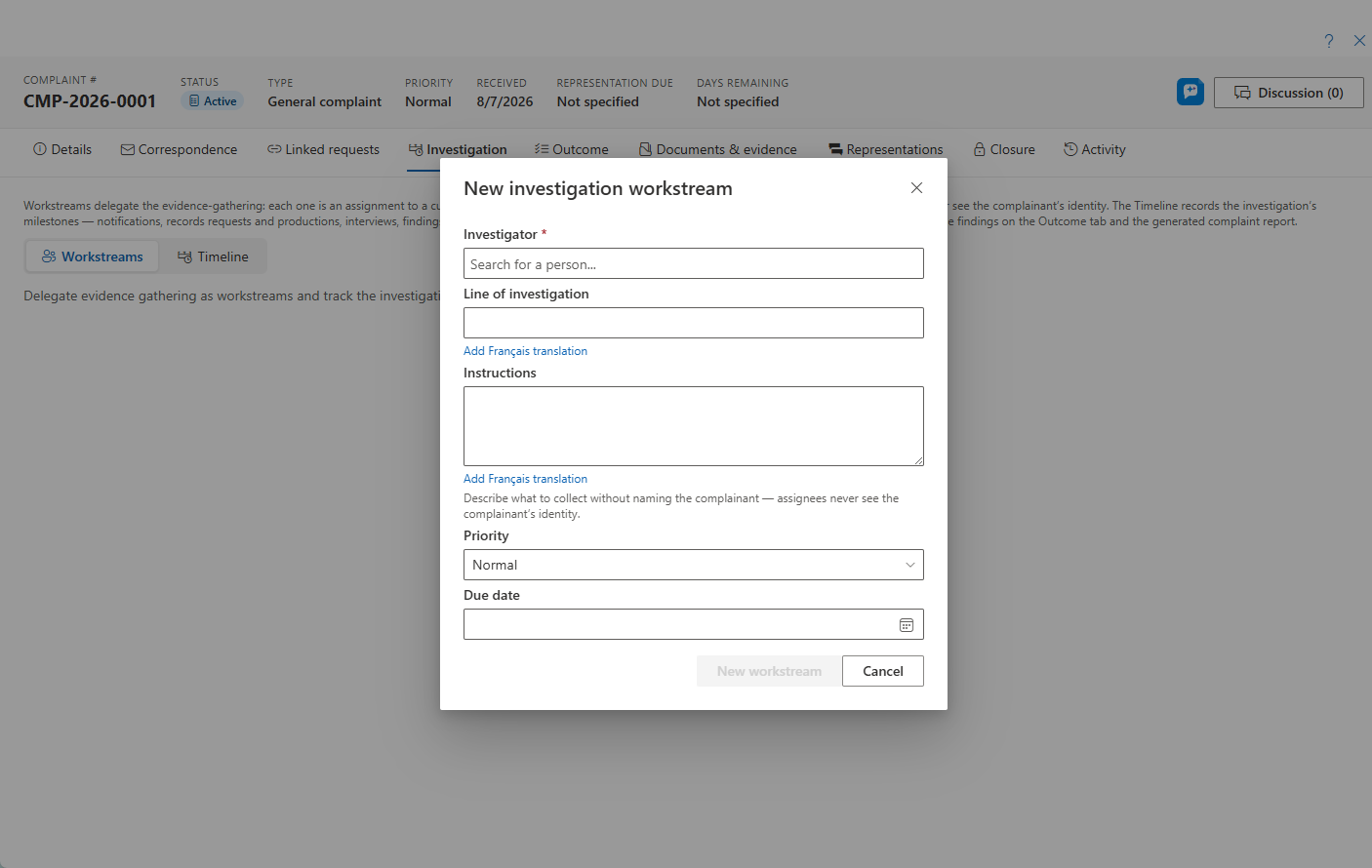Image resolution: width=1372 pixels, height=868 pixels.
Task: Close the New investigation workstream dialog
Action: tap(916, 188)
